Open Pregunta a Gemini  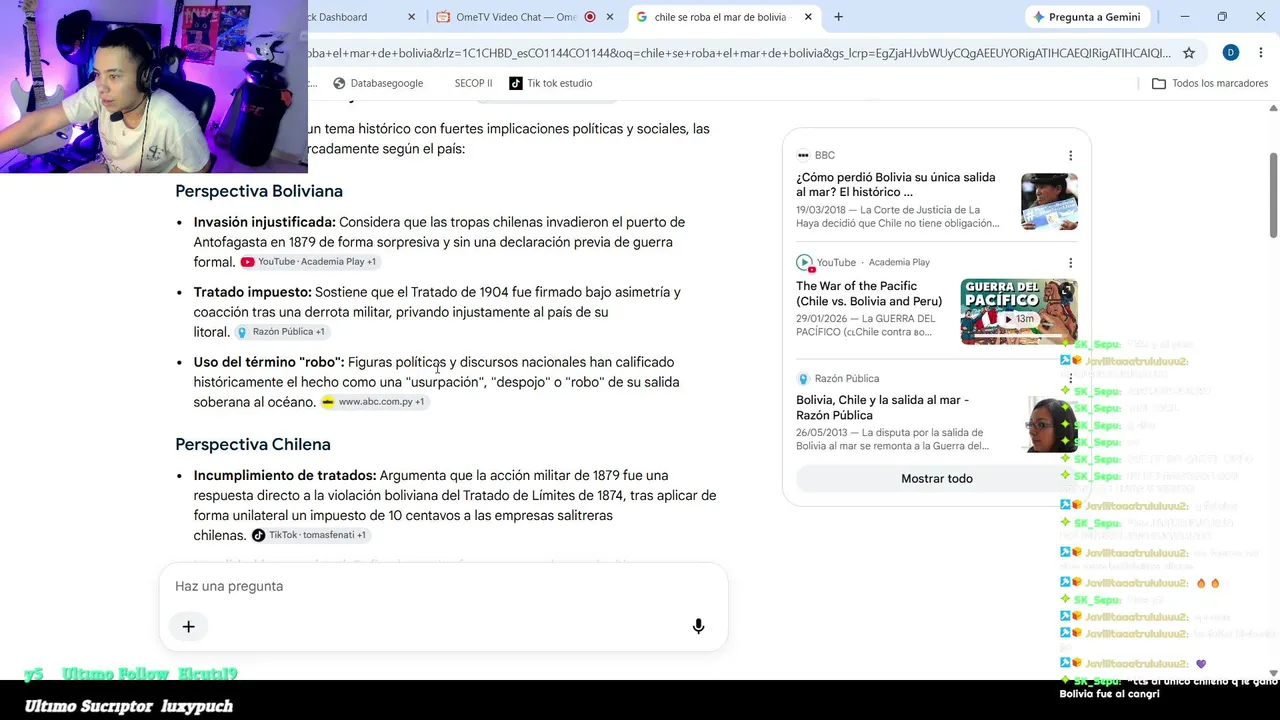point(1086,17)
